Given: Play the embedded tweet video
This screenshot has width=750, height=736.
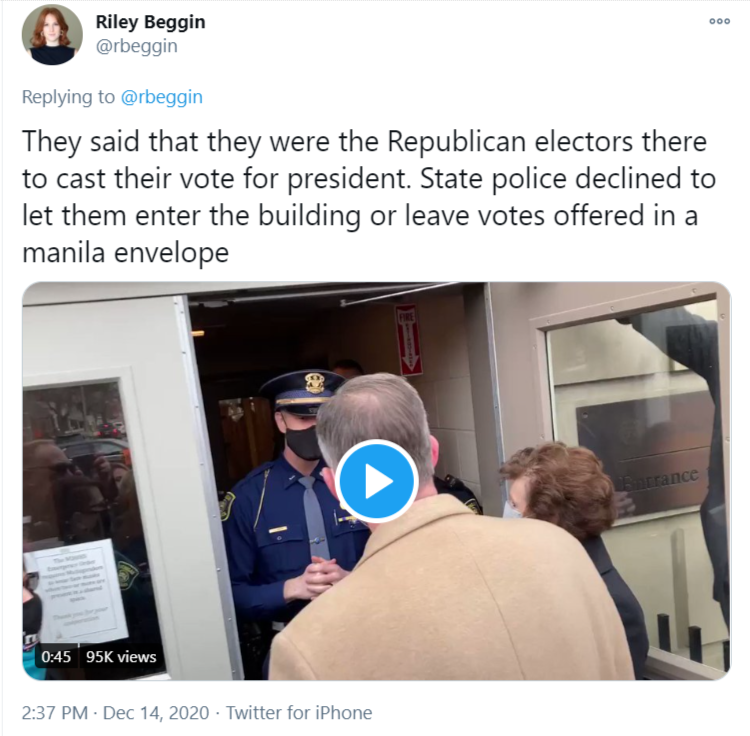Looking at the screenshot, I should (376, 481).
